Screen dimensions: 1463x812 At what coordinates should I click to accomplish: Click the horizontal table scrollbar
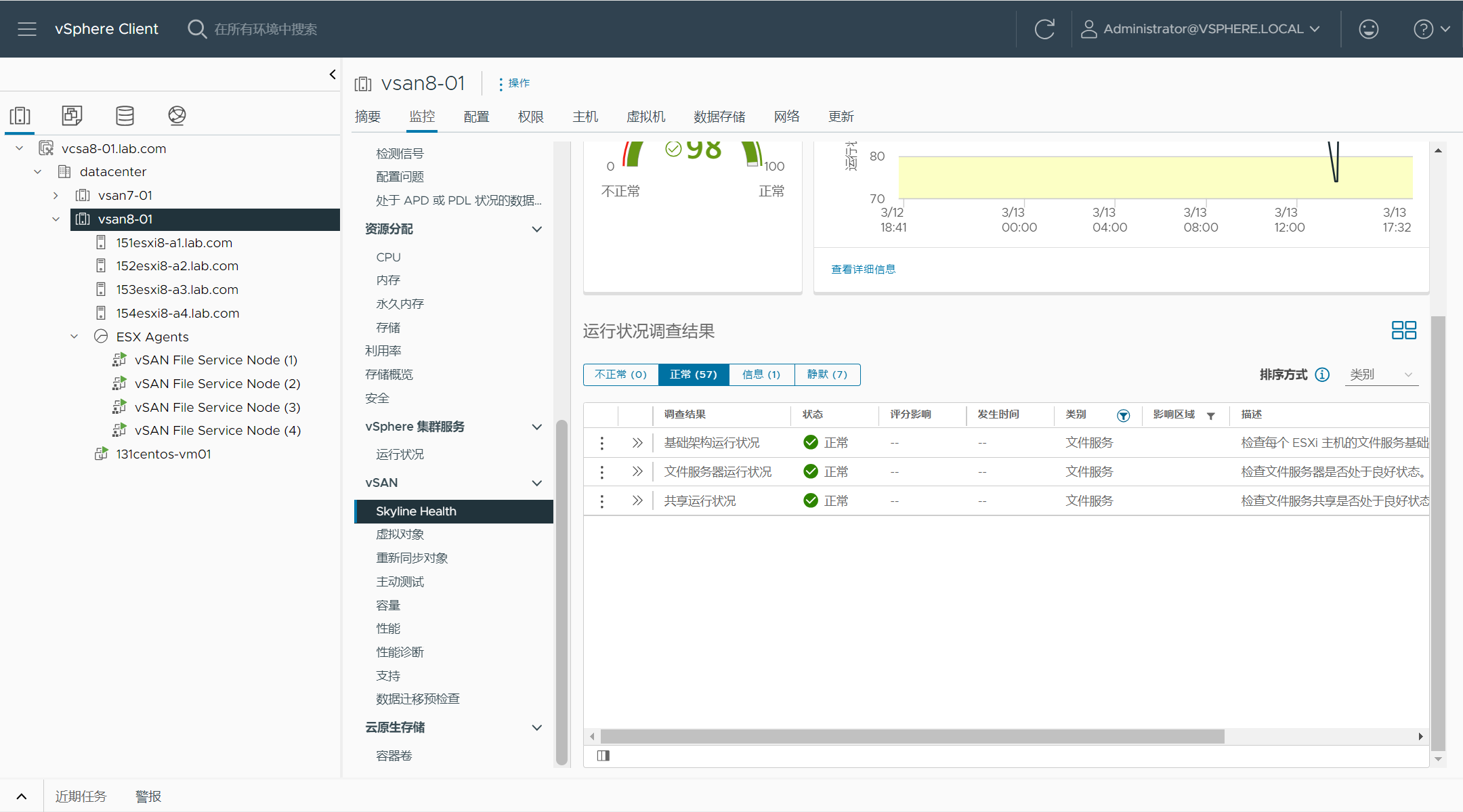point(912,737)
